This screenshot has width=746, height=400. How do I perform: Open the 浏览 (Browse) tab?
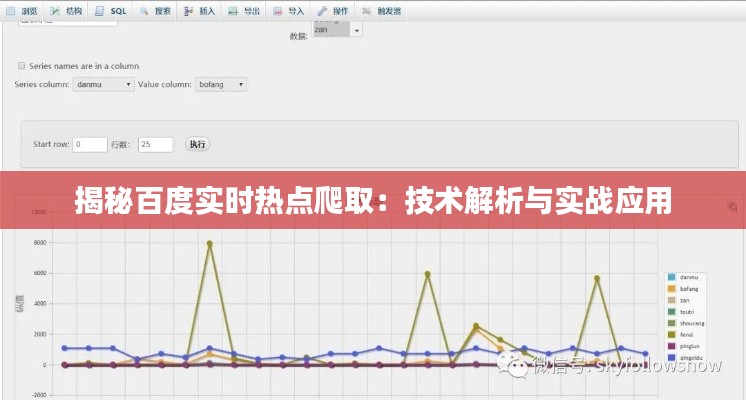pos(21,10)
